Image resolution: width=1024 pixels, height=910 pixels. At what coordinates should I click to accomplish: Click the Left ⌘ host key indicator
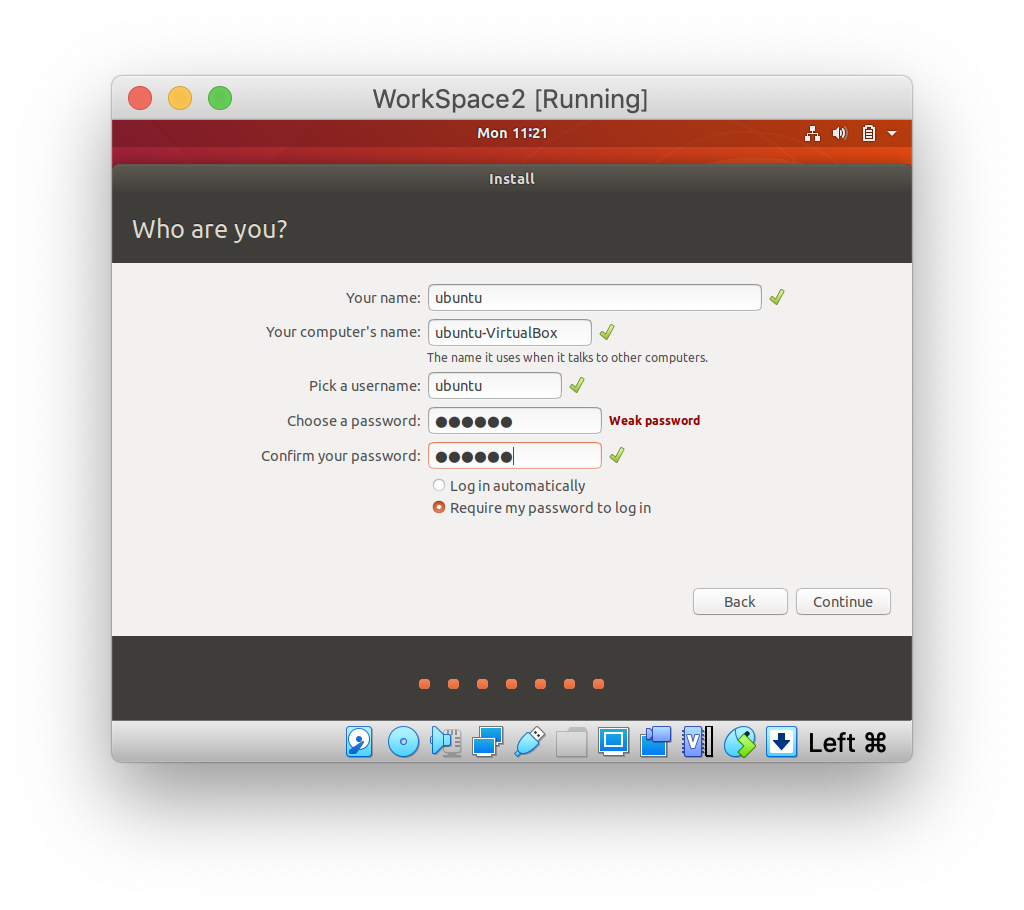(x=848, y=743)
